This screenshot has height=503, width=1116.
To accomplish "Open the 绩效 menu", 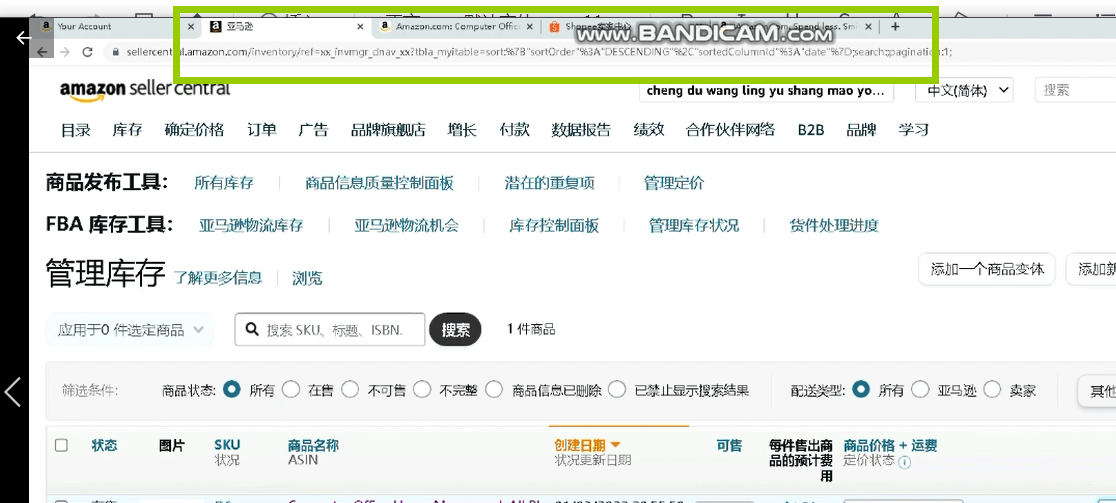I will (x=648, y=129).
